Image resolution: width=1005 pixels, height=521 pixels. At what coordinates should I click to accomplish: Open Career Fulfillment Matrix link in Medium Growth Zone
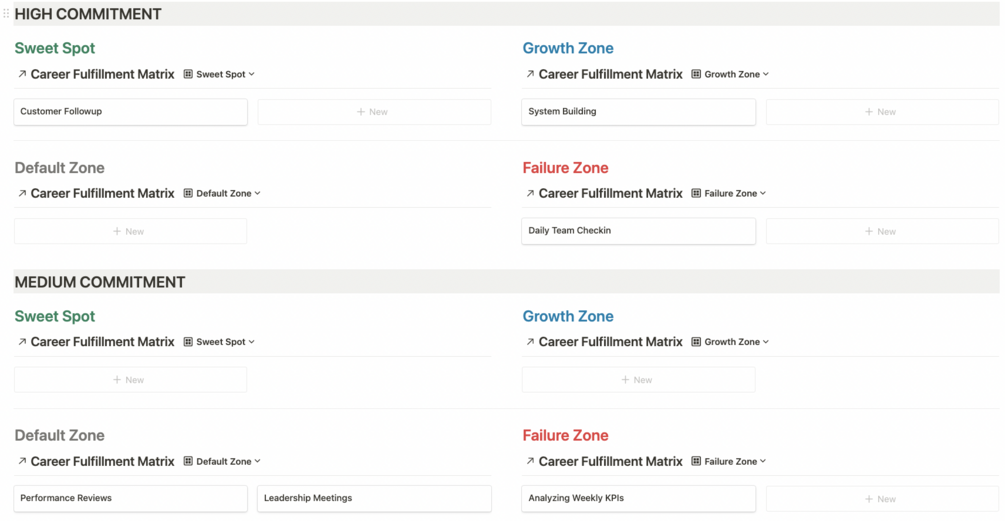click(x=610, y=342)
